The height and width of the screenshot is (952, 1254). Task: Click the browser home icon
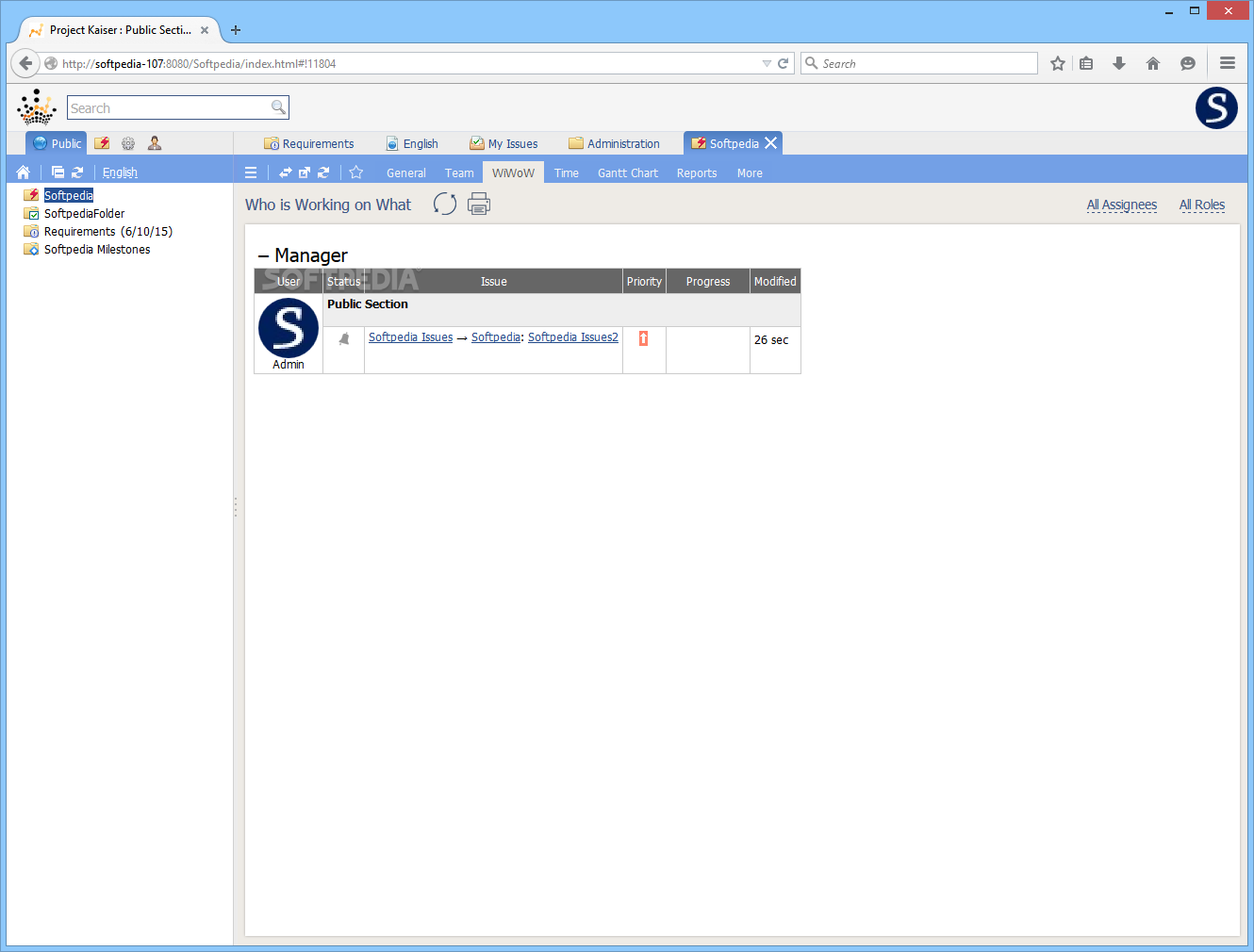[x=1153, y=63]
